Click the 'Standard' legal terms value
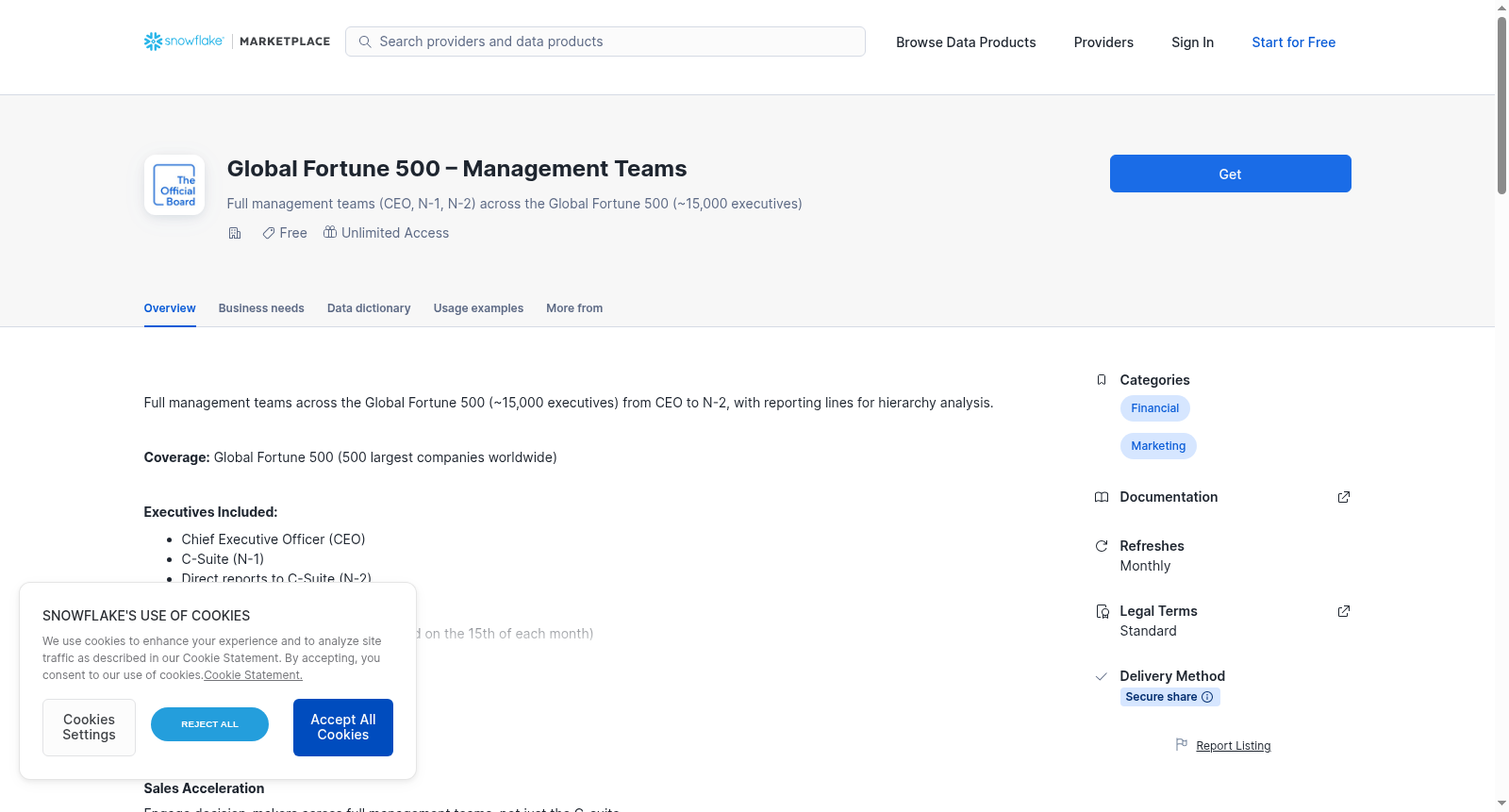 tap(1148, 631)
